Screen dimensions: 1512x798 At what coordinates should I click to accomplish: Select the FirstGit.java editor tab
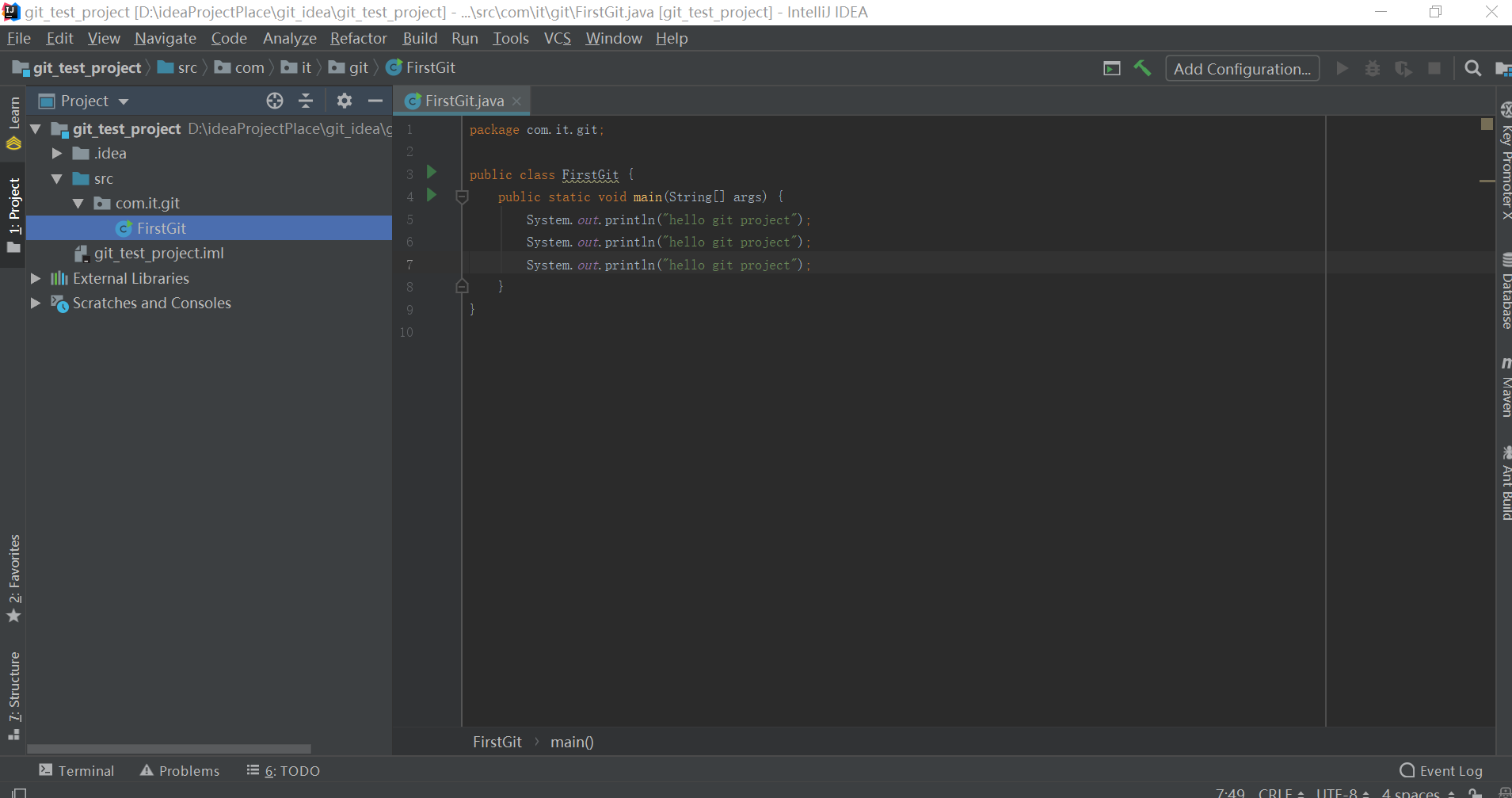point(463,101)
